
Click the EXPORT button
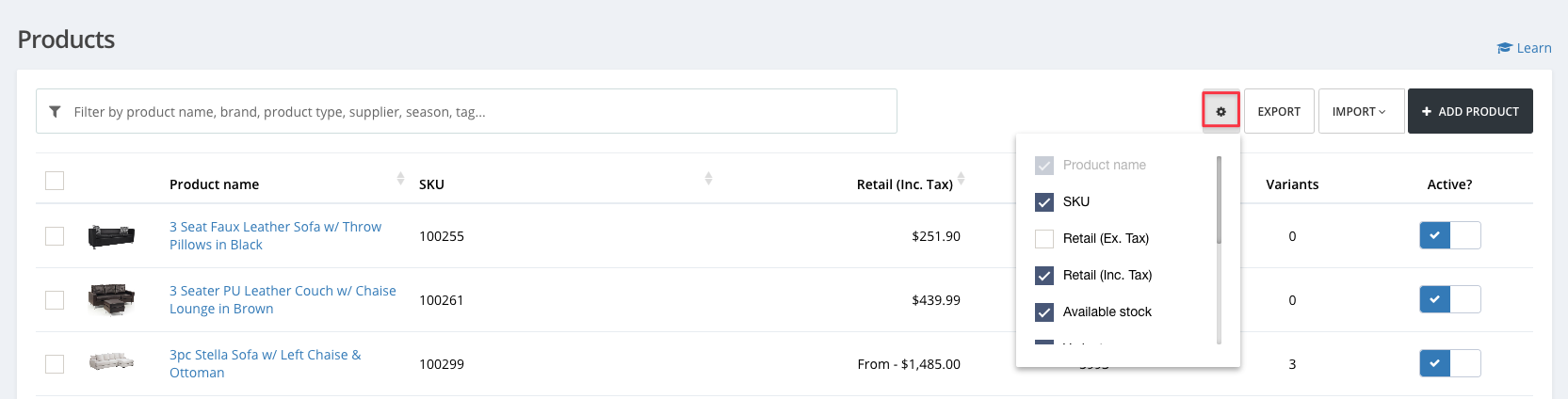click(1279, 112)
